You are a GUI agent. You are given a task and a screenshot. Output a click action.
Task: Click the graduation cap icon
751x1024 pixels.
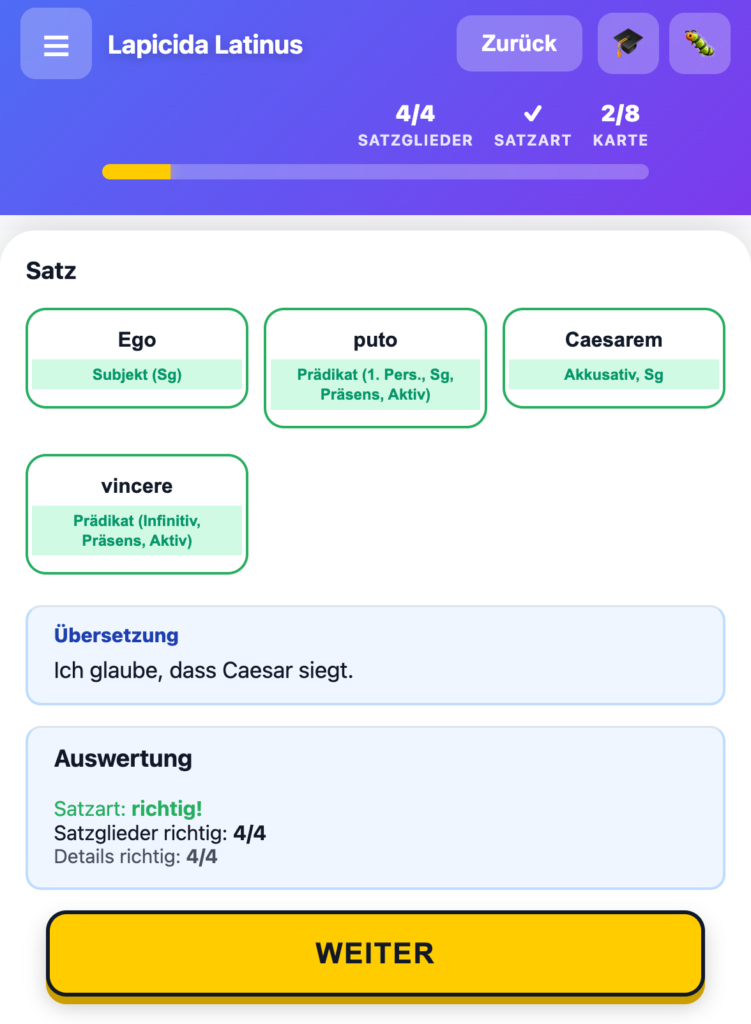627,43
